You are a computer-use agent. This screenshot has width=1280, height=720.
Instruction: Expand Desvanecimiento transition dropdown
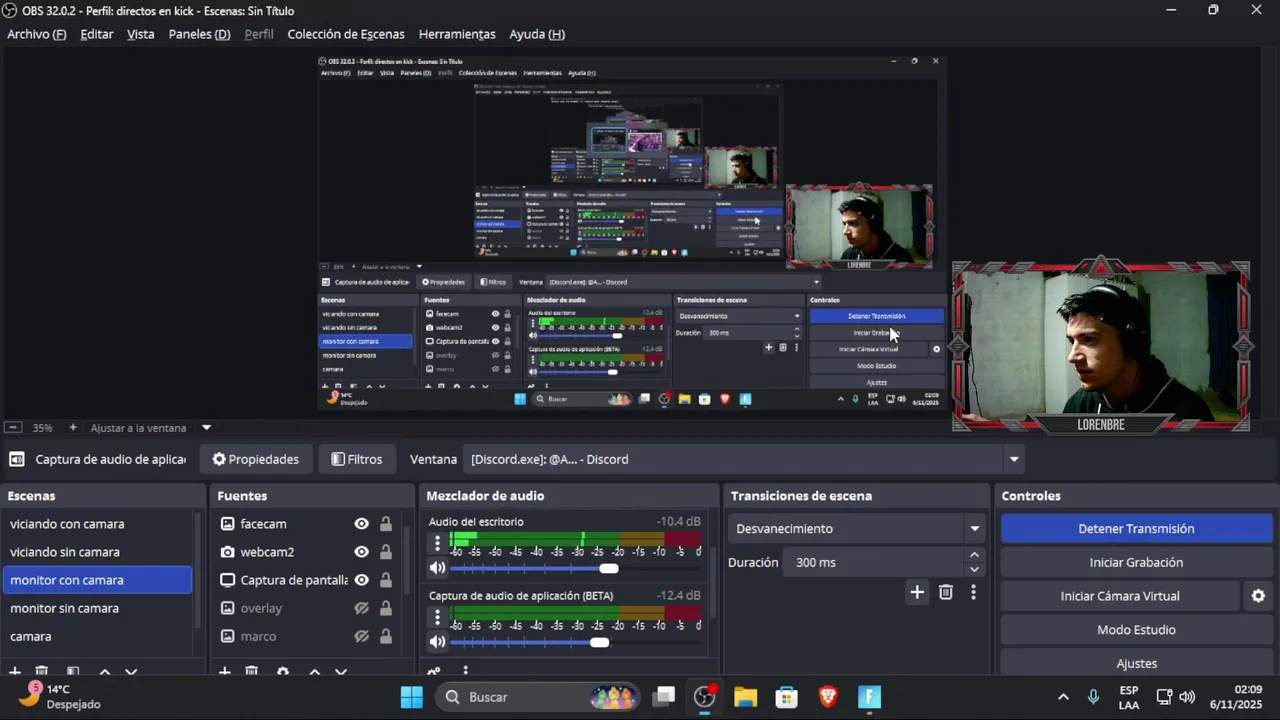[974, 529]
